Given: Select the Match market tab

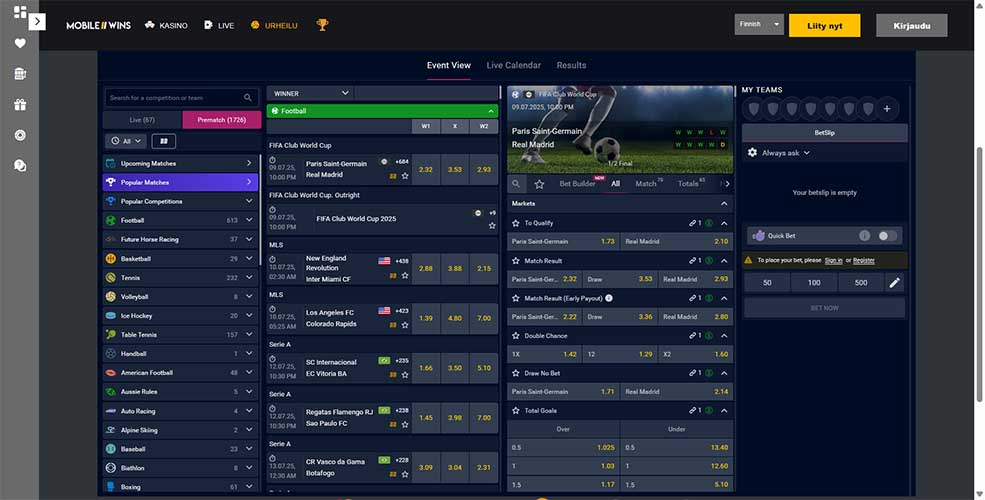Looking at the screenshot, I should coord(646,184).
